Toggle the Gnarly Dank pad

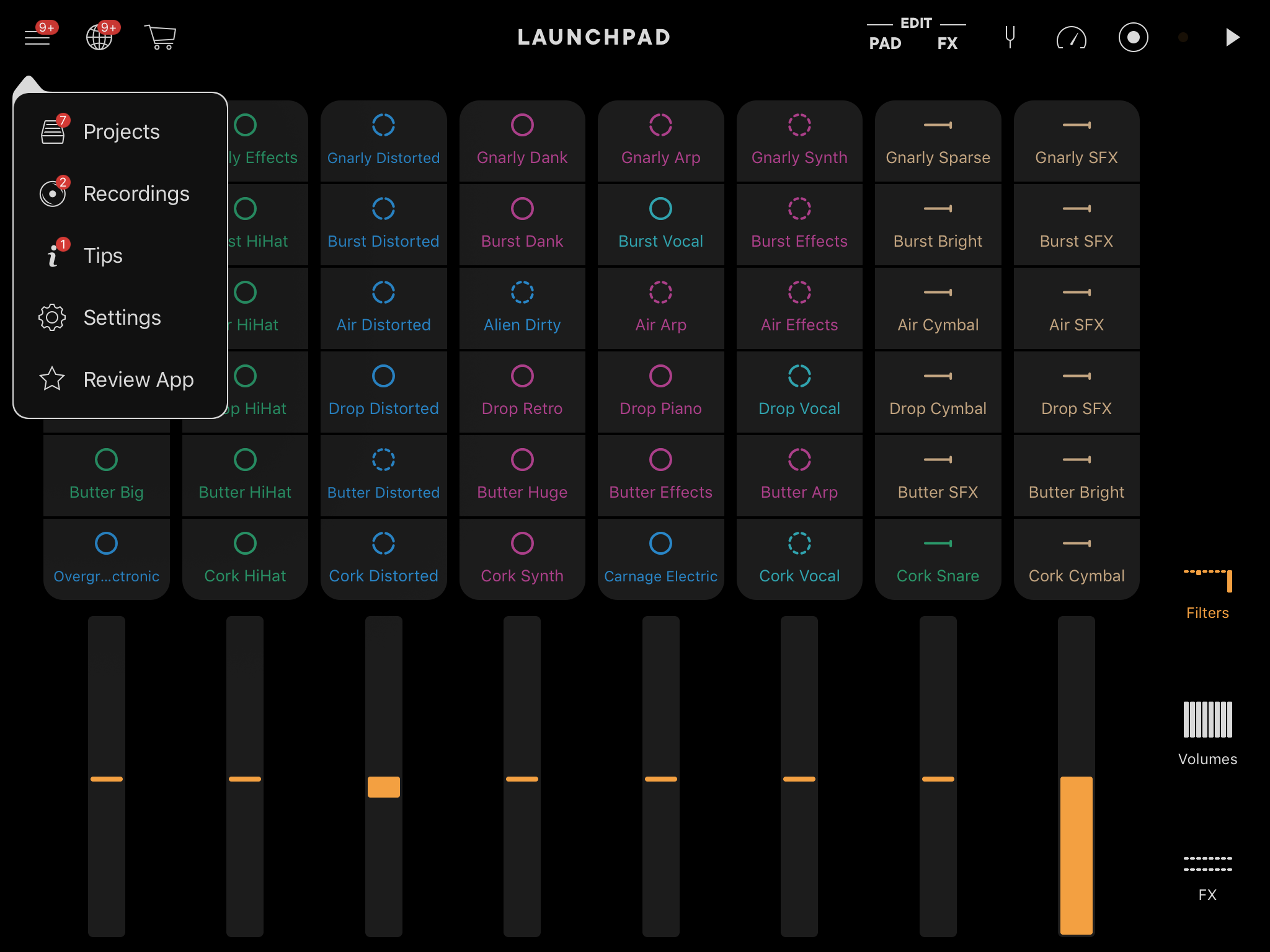coord(522,141)
